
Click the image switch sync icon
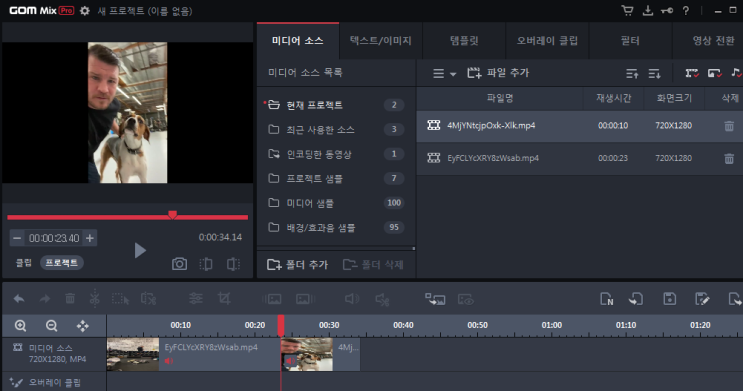(435, 299)
